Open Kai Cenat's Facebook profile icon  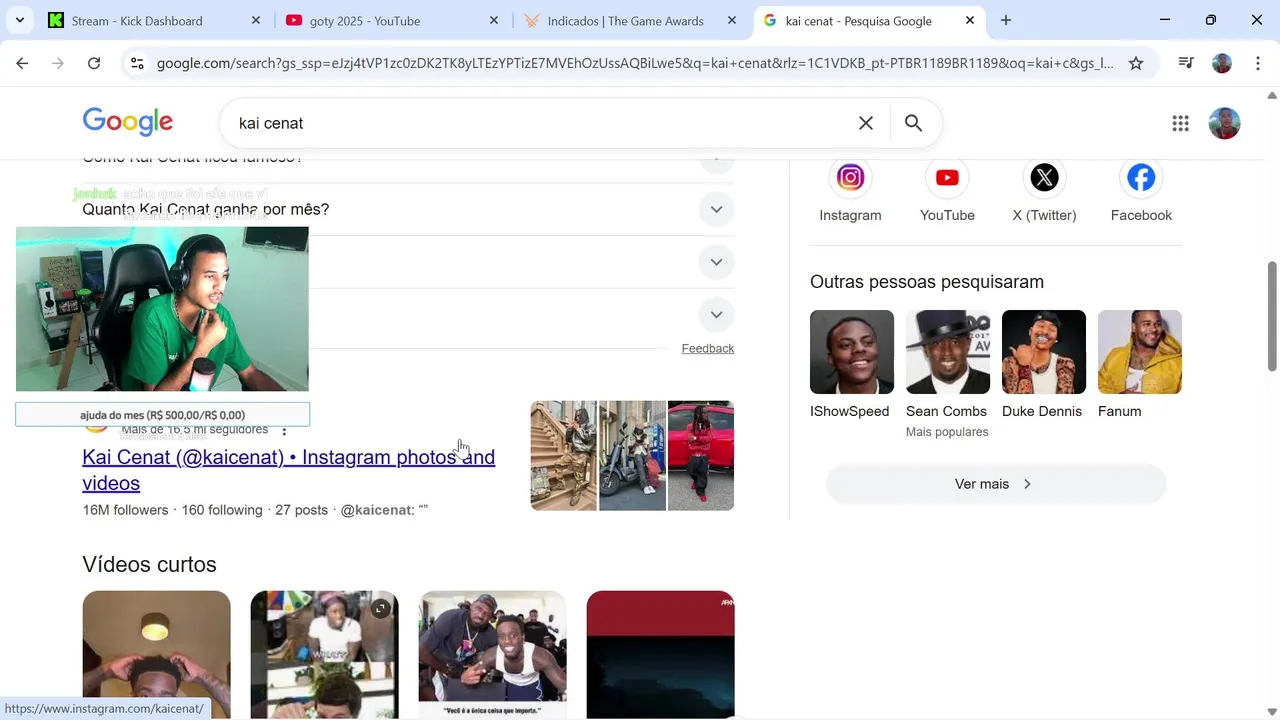click(x=1141, y=178)
